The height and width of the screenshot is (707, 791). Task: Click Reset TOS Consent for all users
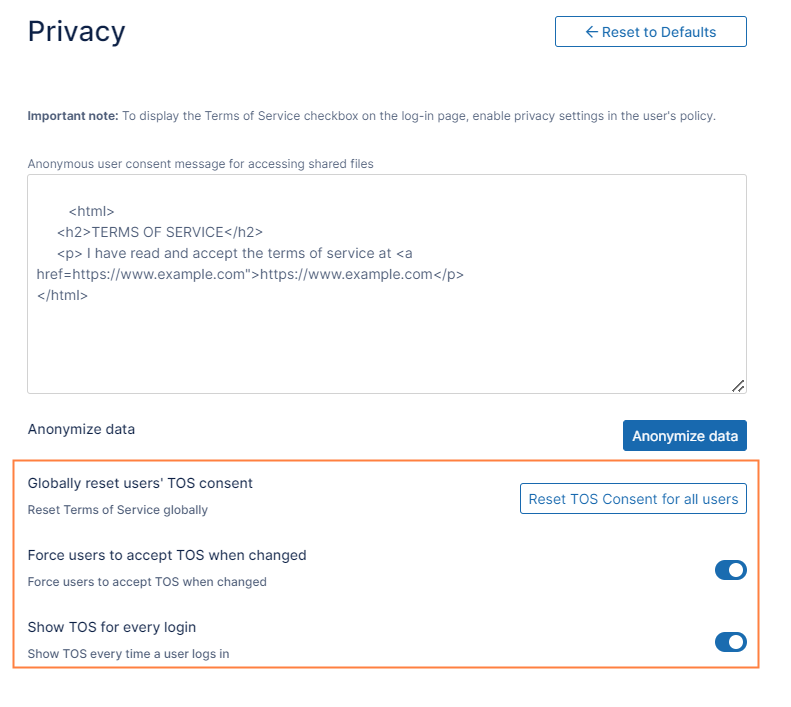(633, 499)
